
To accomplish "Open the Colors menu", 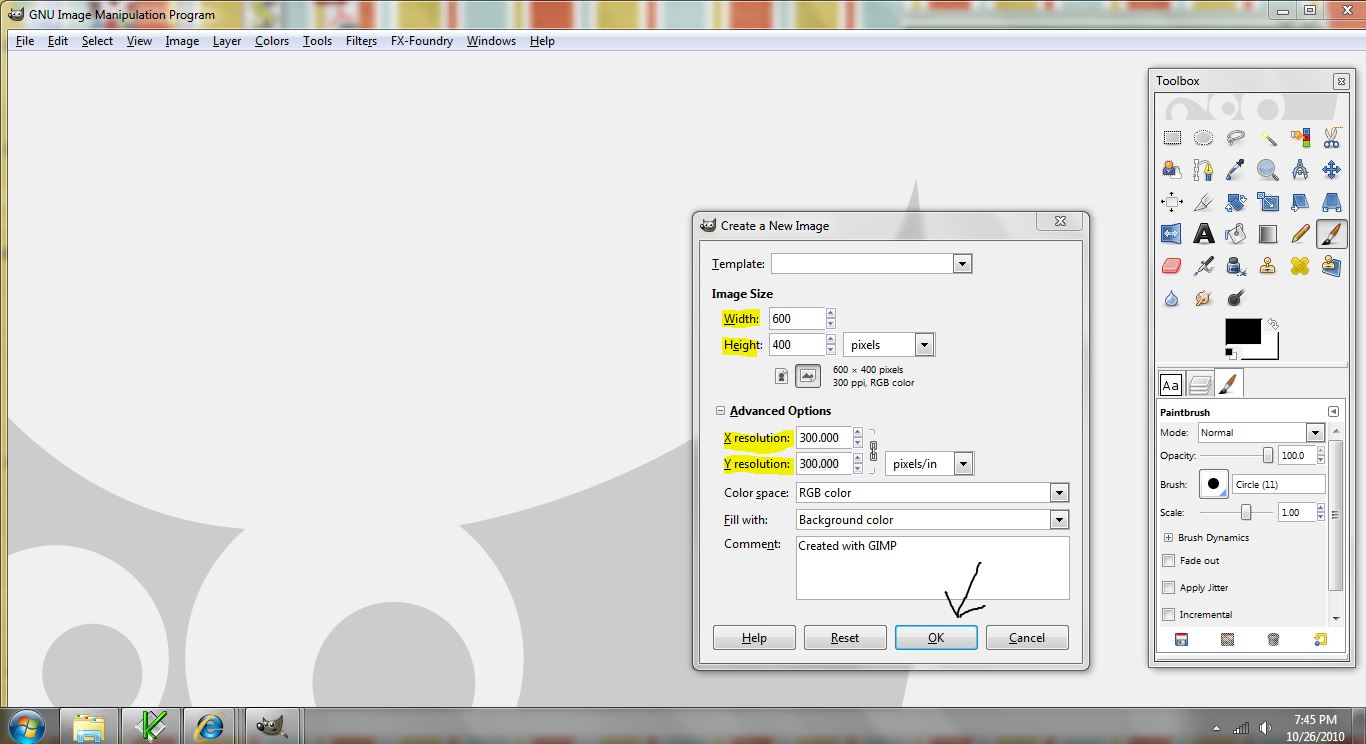I will click(272, 41).
